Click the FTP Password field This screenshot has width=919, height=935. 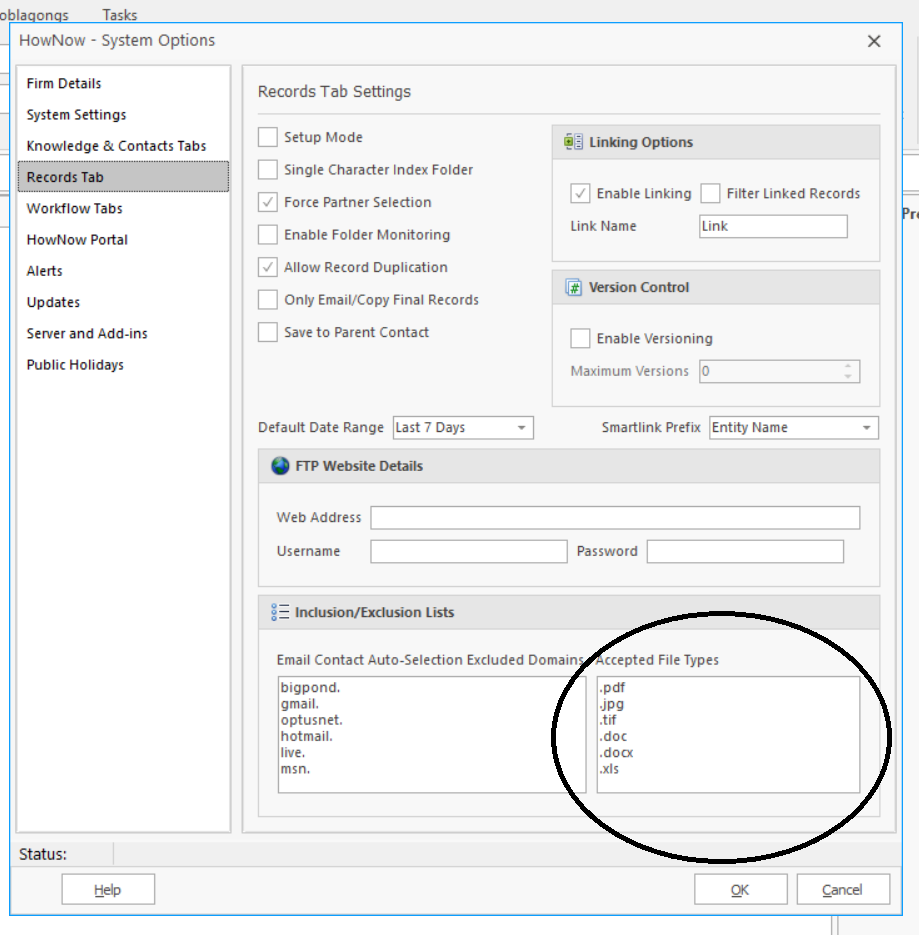pos(745,552)
